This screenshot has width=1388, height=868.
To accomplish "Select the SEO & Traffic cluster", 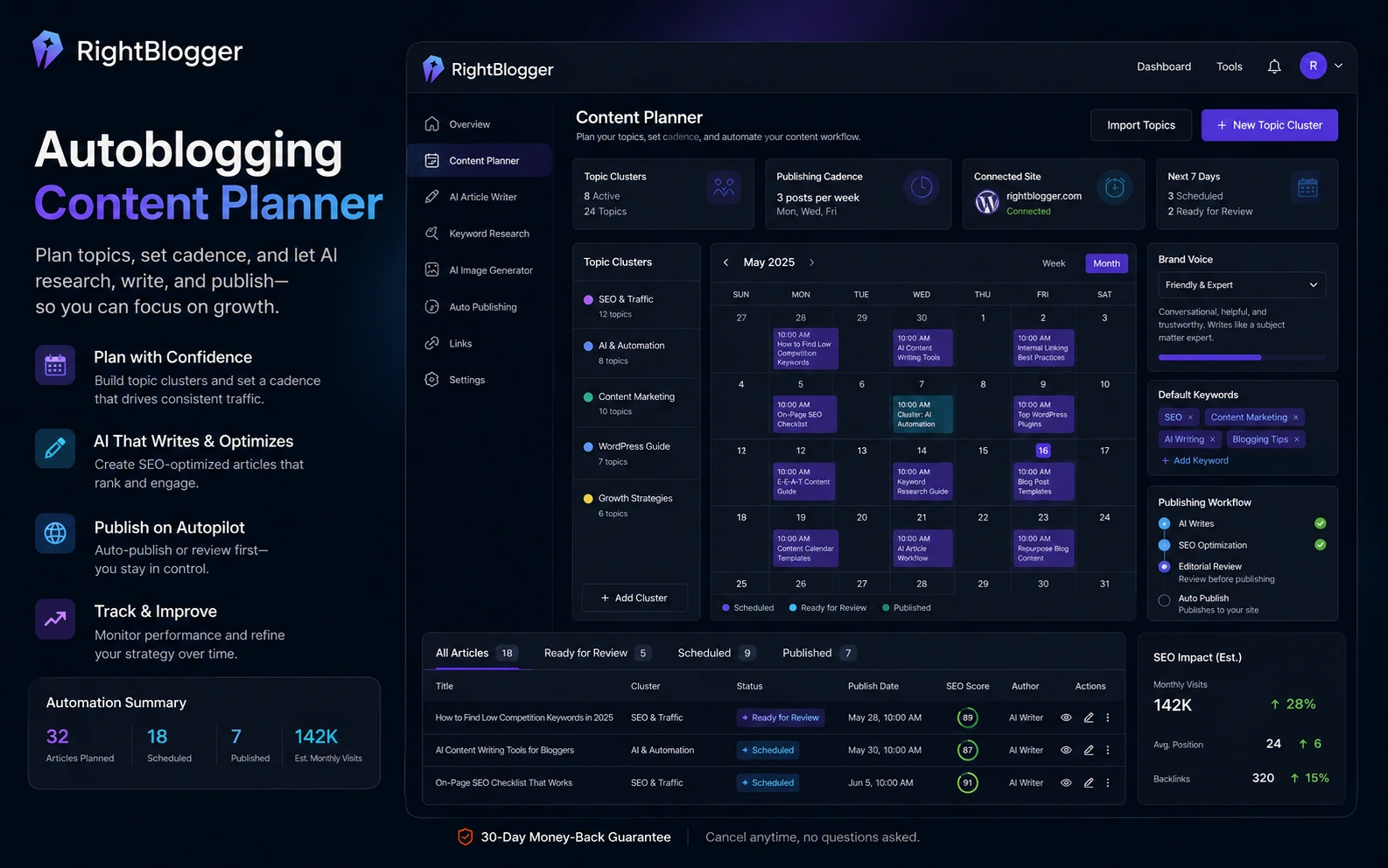I will [x=636, y=305].
